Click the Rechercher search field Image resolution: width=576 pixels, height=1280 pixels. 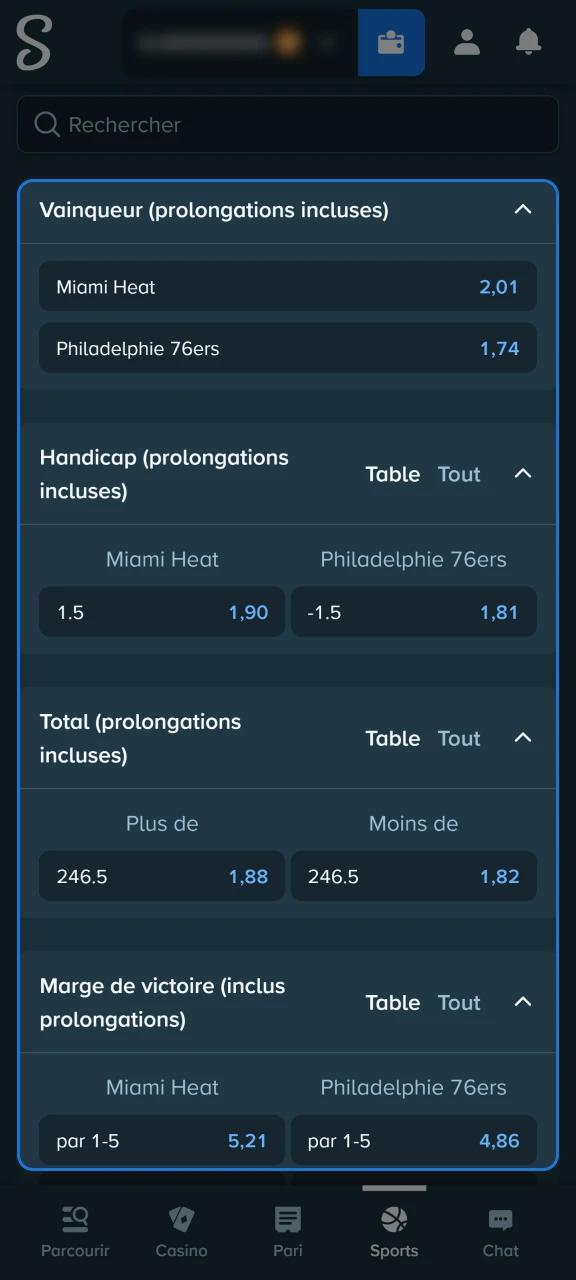[x=287, y=124]
